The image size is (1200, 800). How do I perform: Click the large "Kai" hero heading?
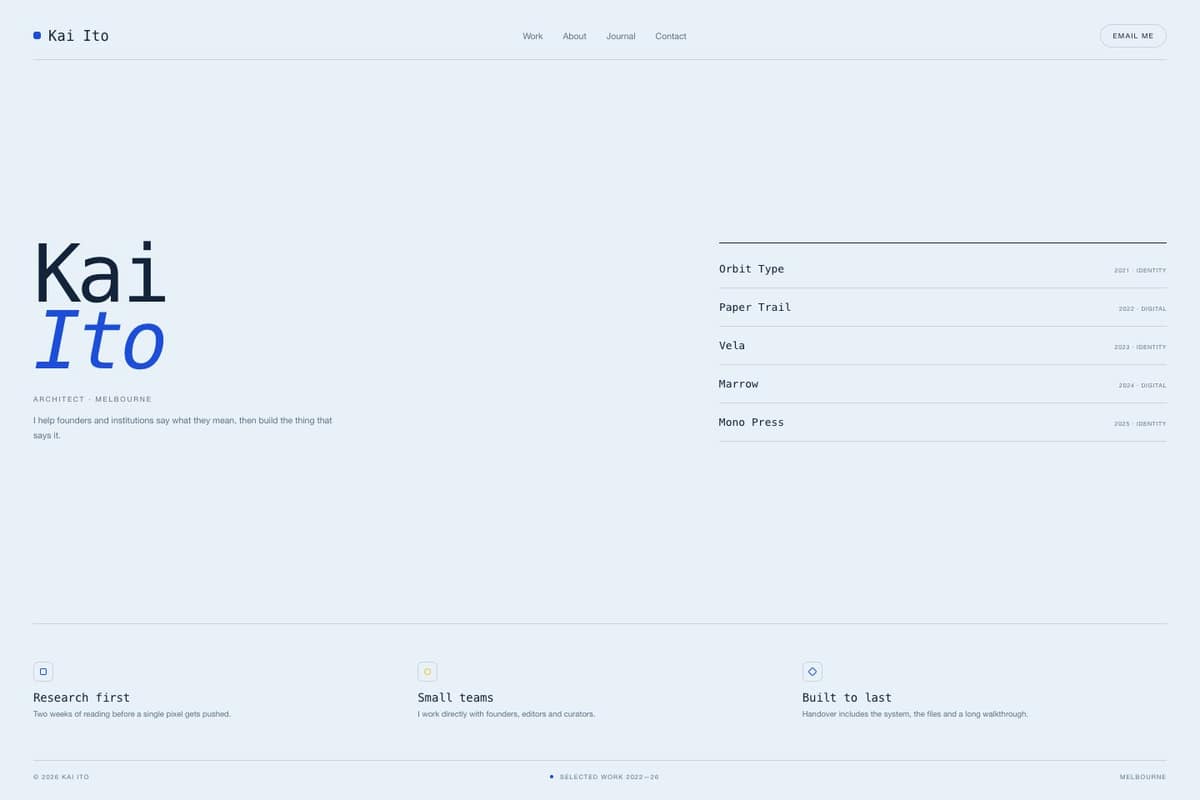click(99, 273)
